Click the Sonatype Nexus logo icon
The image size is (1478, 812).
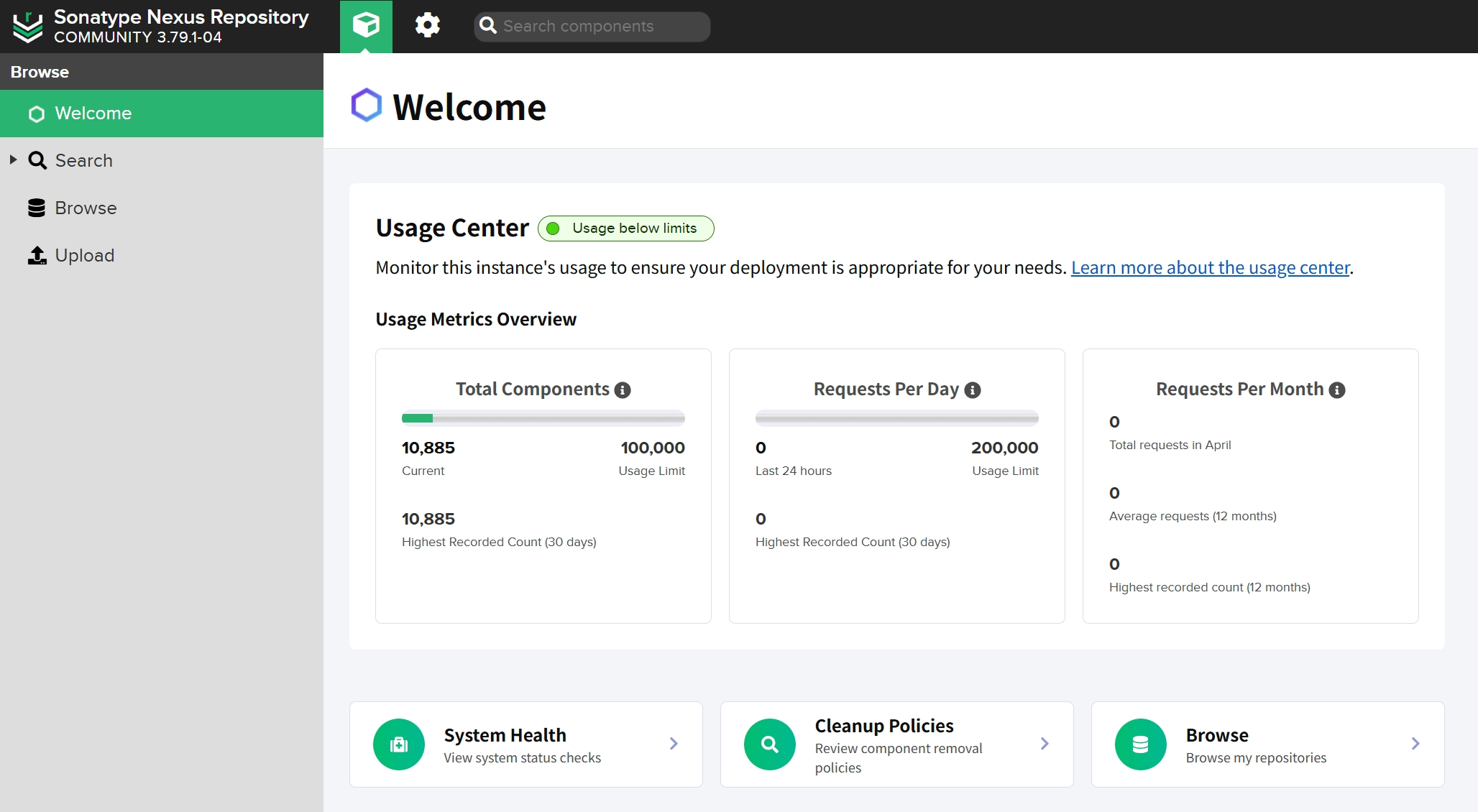pos(28,27)
